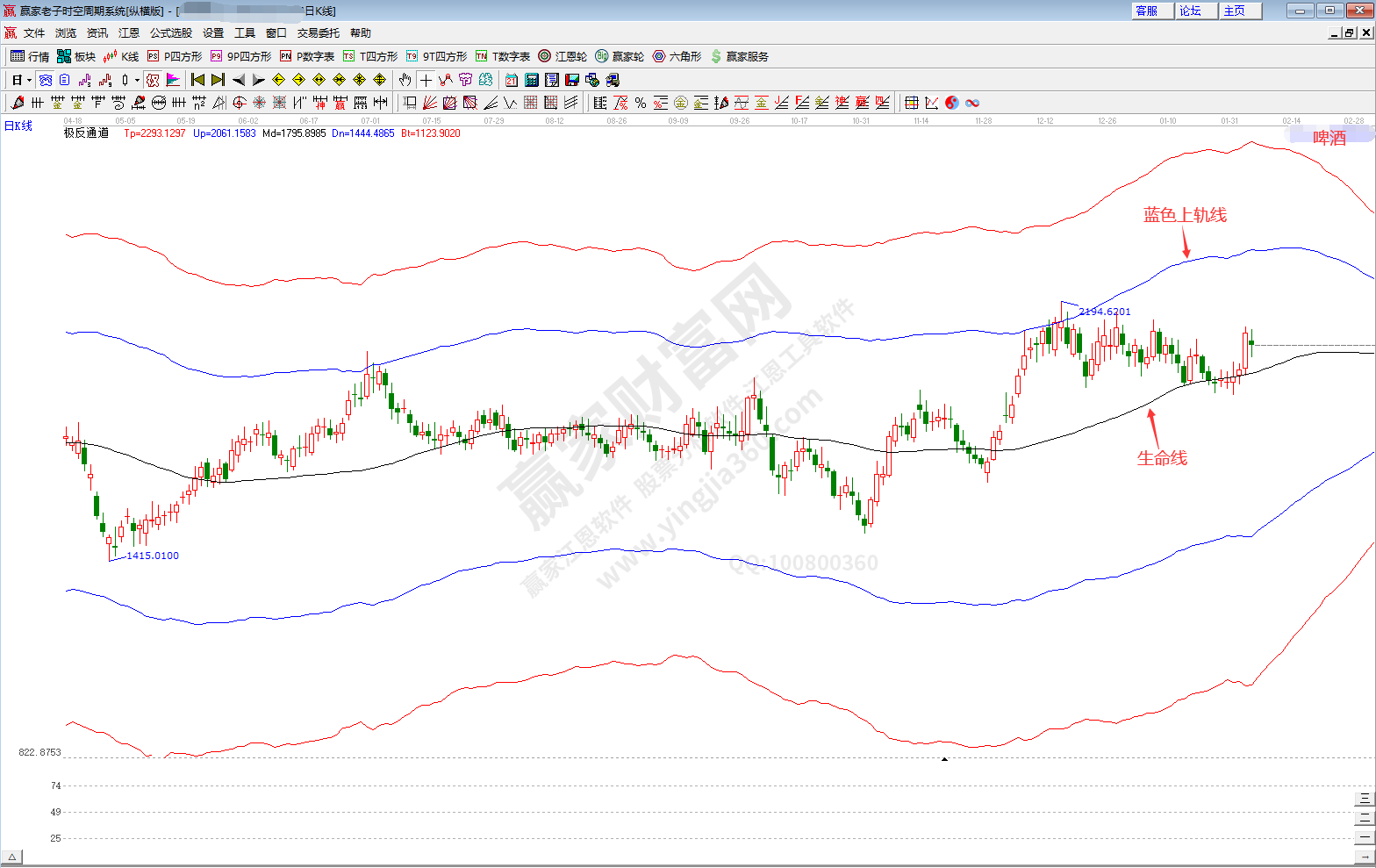
Task: Open the calculator icon in toolbar
Action: (x=531, y=80)
